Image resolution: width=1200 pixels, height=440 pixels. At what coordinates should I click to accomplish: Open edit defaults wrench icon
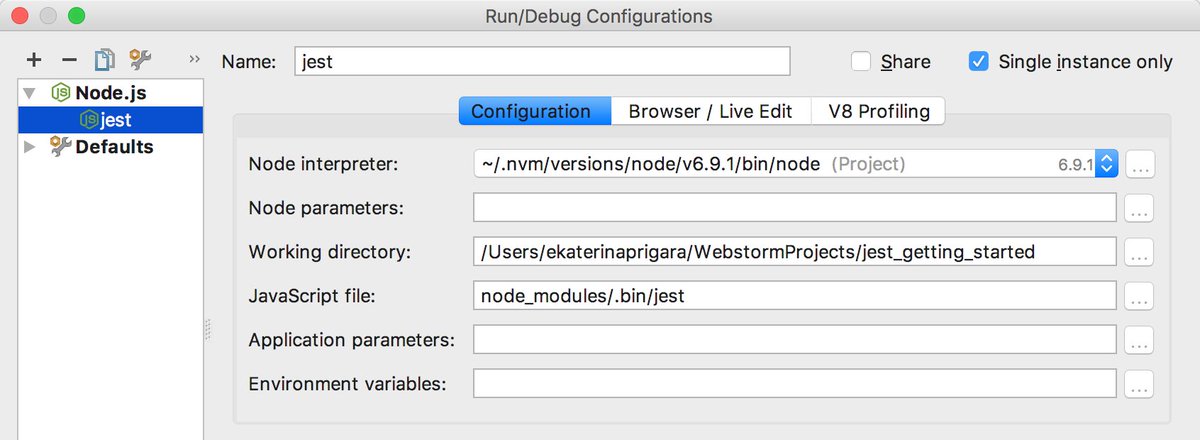pyautogui.click(x=140, y=61)
